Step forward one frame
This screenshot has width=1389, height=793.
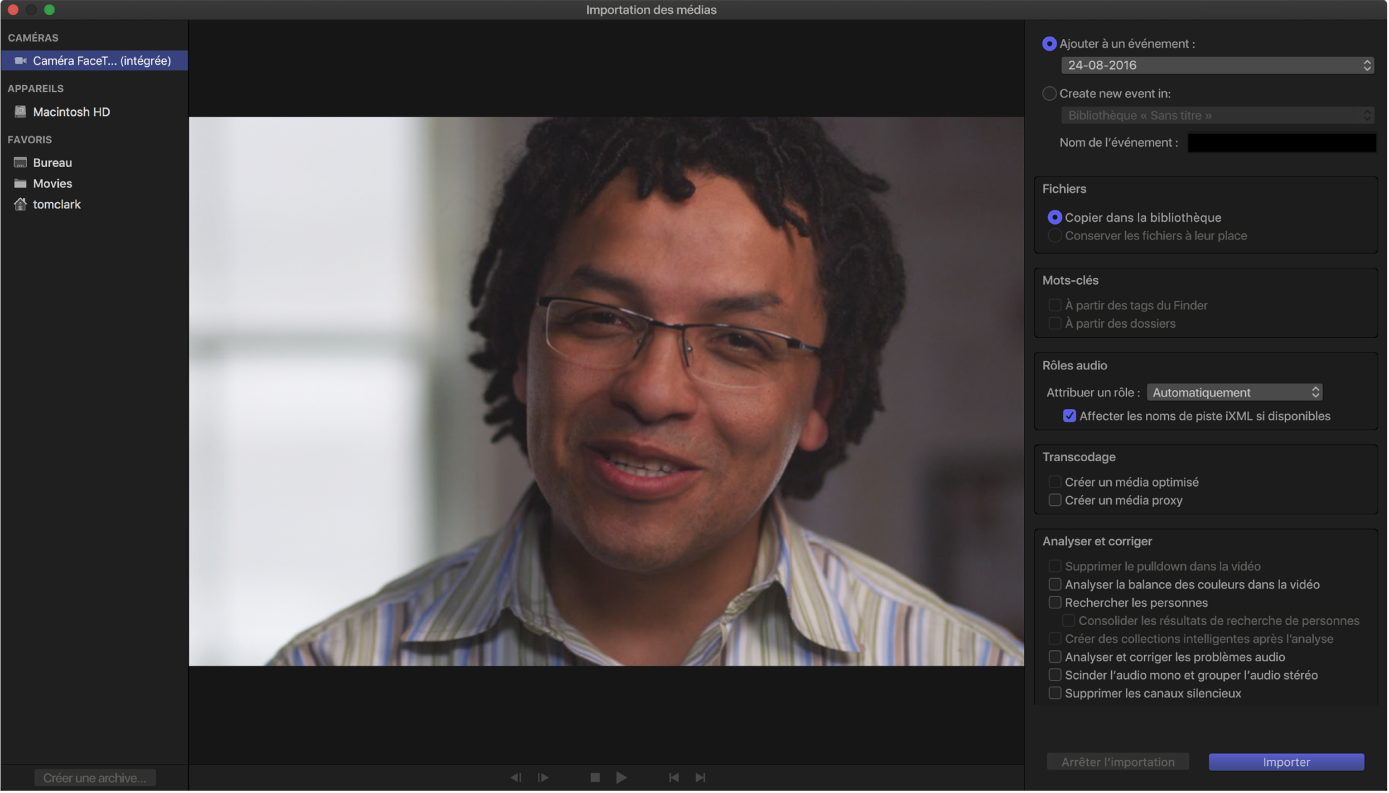point(543,777)
